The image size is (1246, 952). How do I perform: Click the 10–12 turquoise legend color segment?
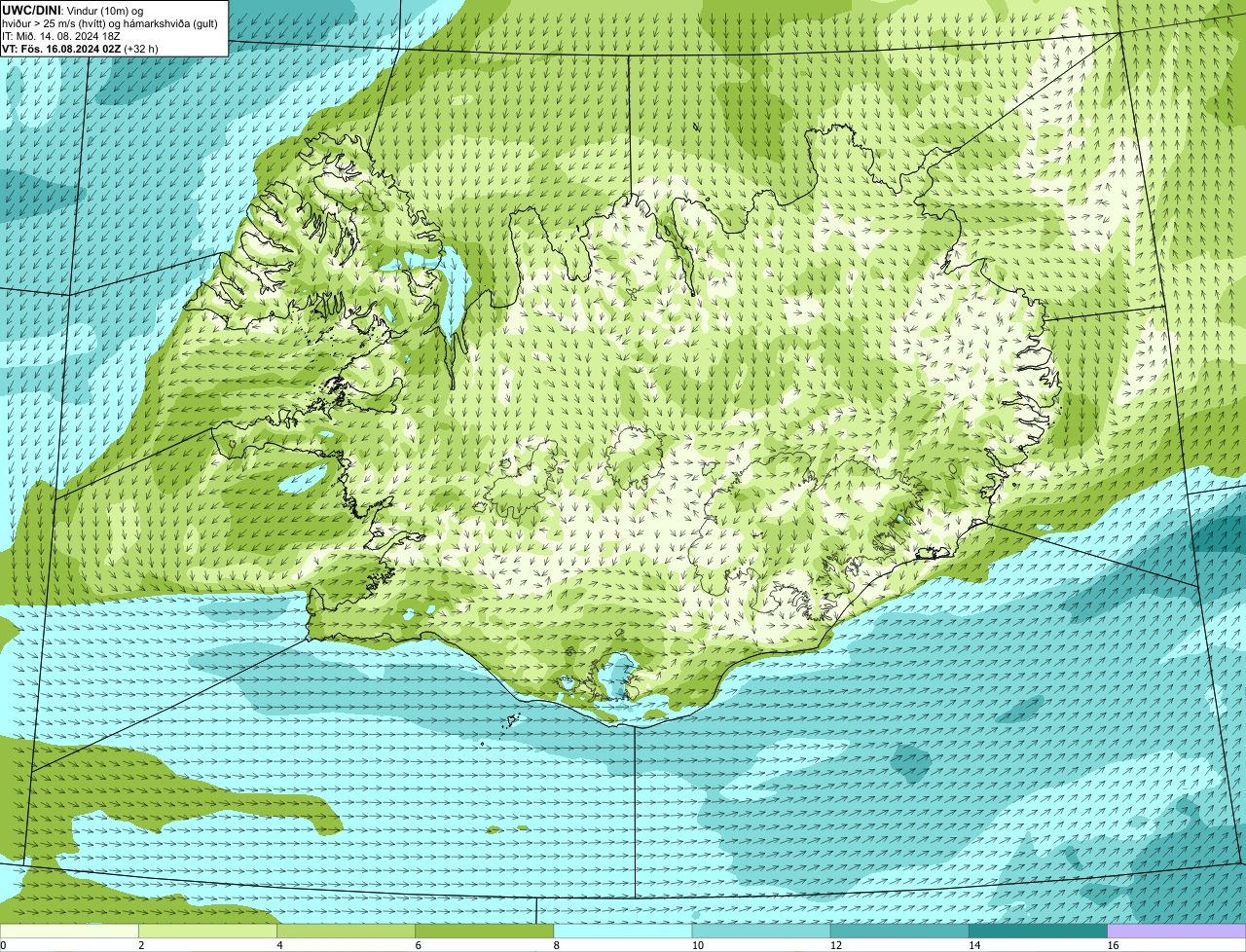761,931
